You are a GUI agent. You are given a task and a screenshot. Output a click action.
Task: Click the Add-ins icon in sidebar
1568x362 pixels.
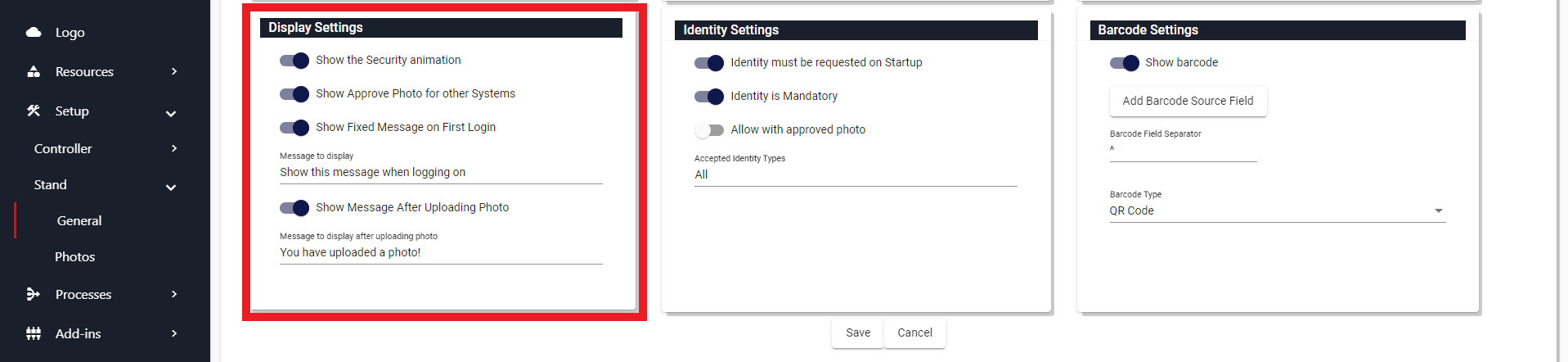tap(34, 333)
